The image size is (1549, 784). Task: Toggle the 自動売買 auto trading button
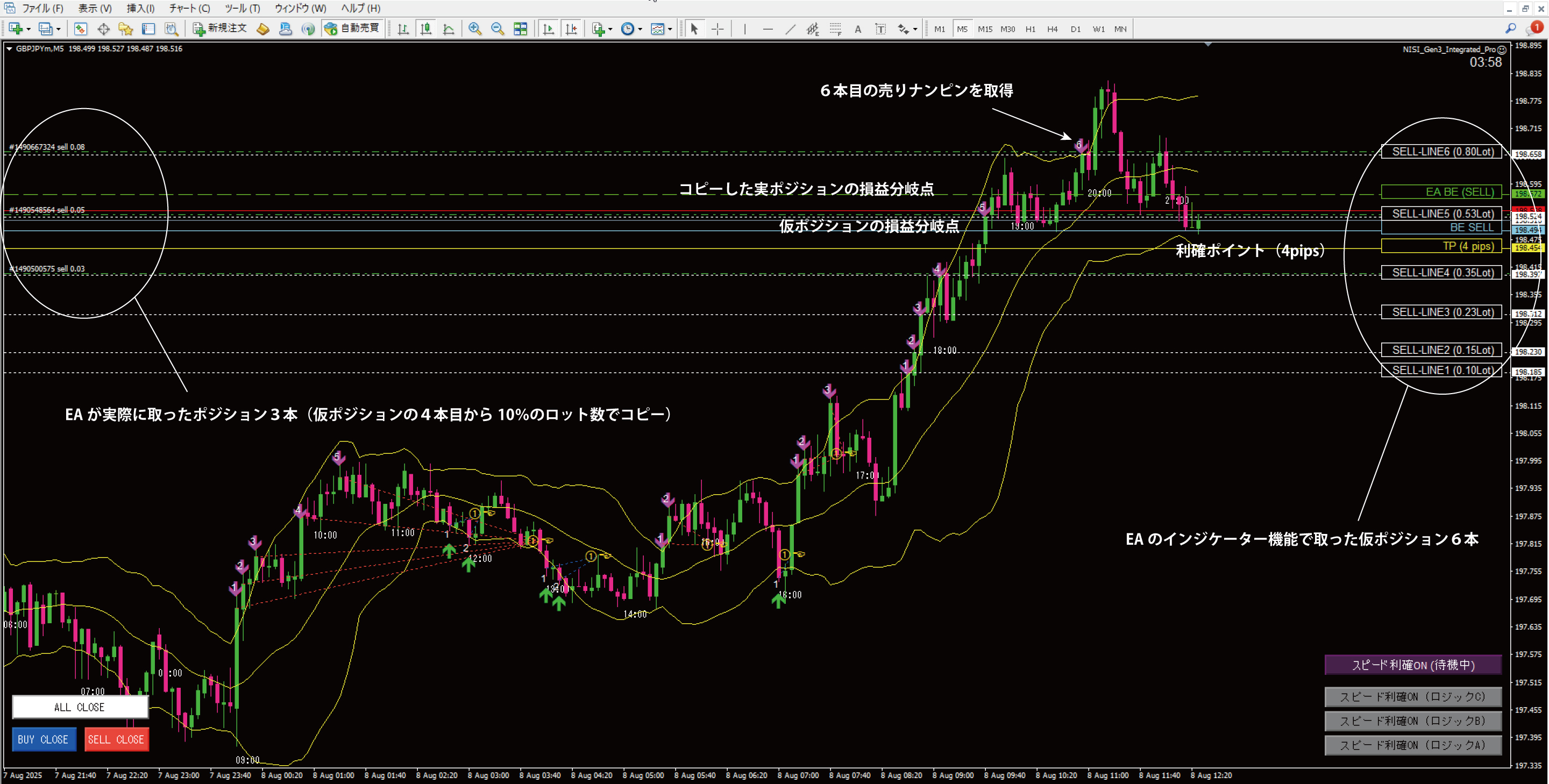[x=352, y=28]
